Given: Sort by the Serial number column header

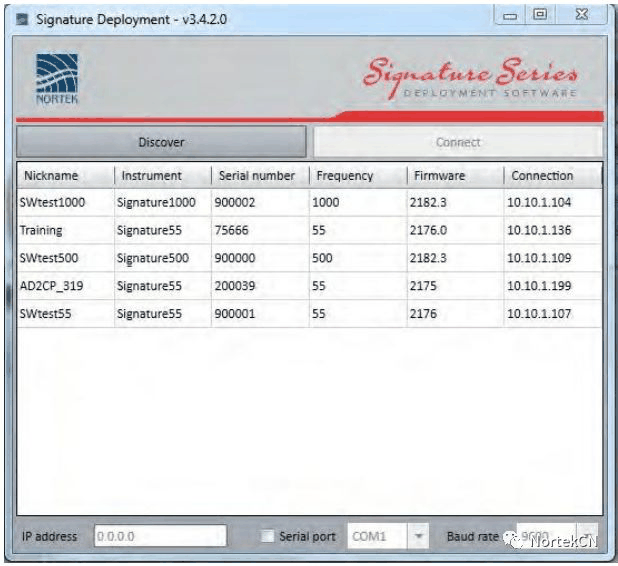Looking at the screenshot, I should point(257,176).
